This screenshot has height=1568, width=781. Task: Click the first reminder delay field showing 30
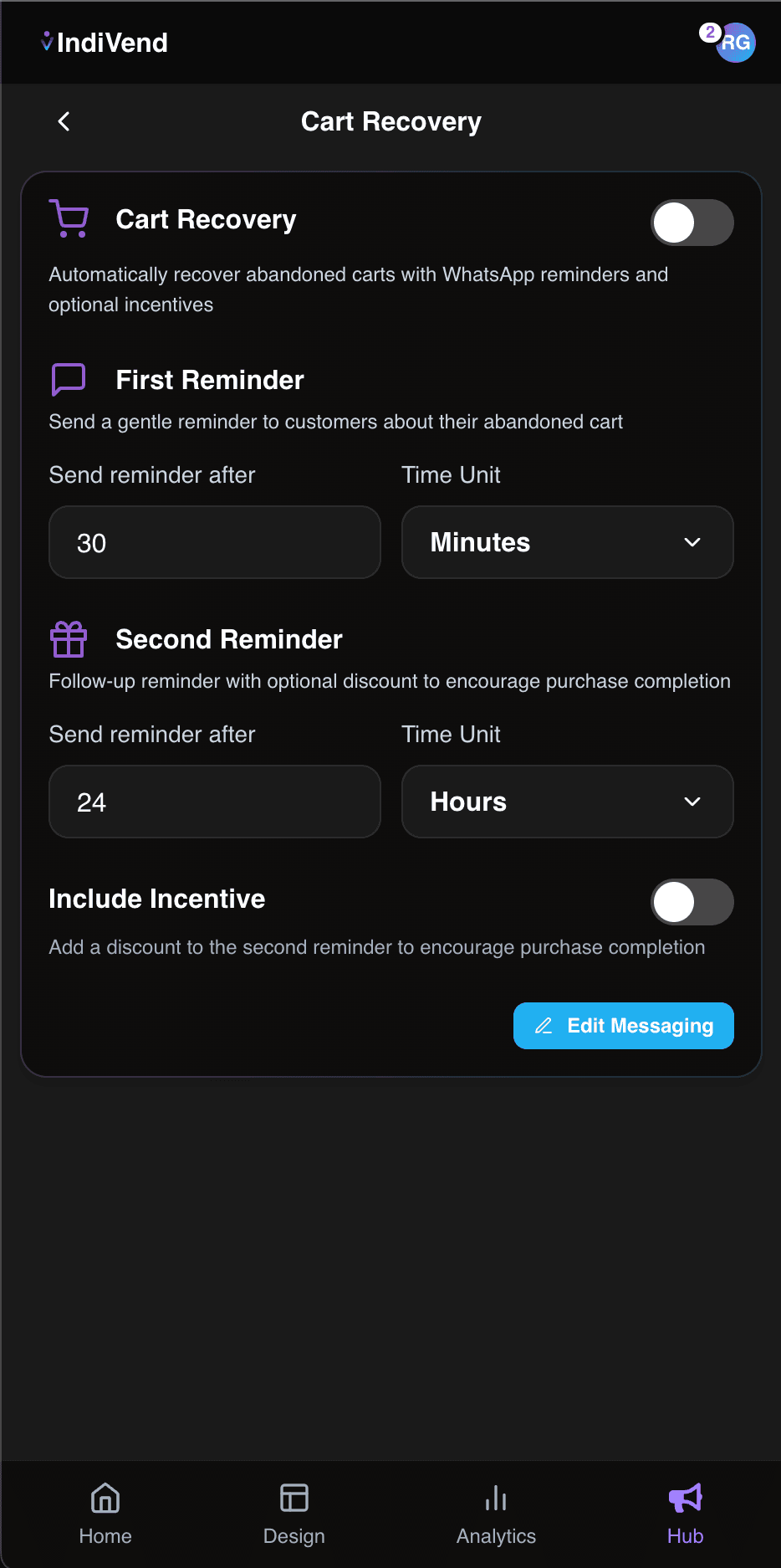[215, 542]
